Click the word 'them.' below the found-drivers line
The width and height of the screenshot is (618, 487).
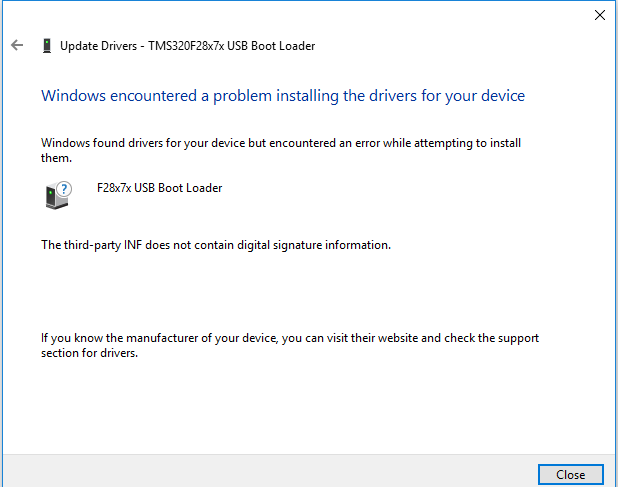pos(56,158)
